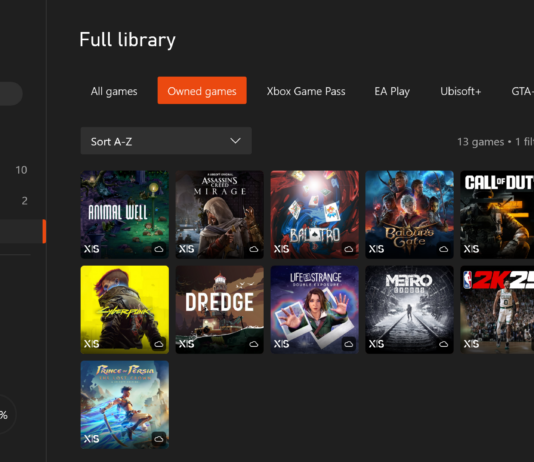Click the sidebar search field
534x462 pixels.
[x=10, y=94]
